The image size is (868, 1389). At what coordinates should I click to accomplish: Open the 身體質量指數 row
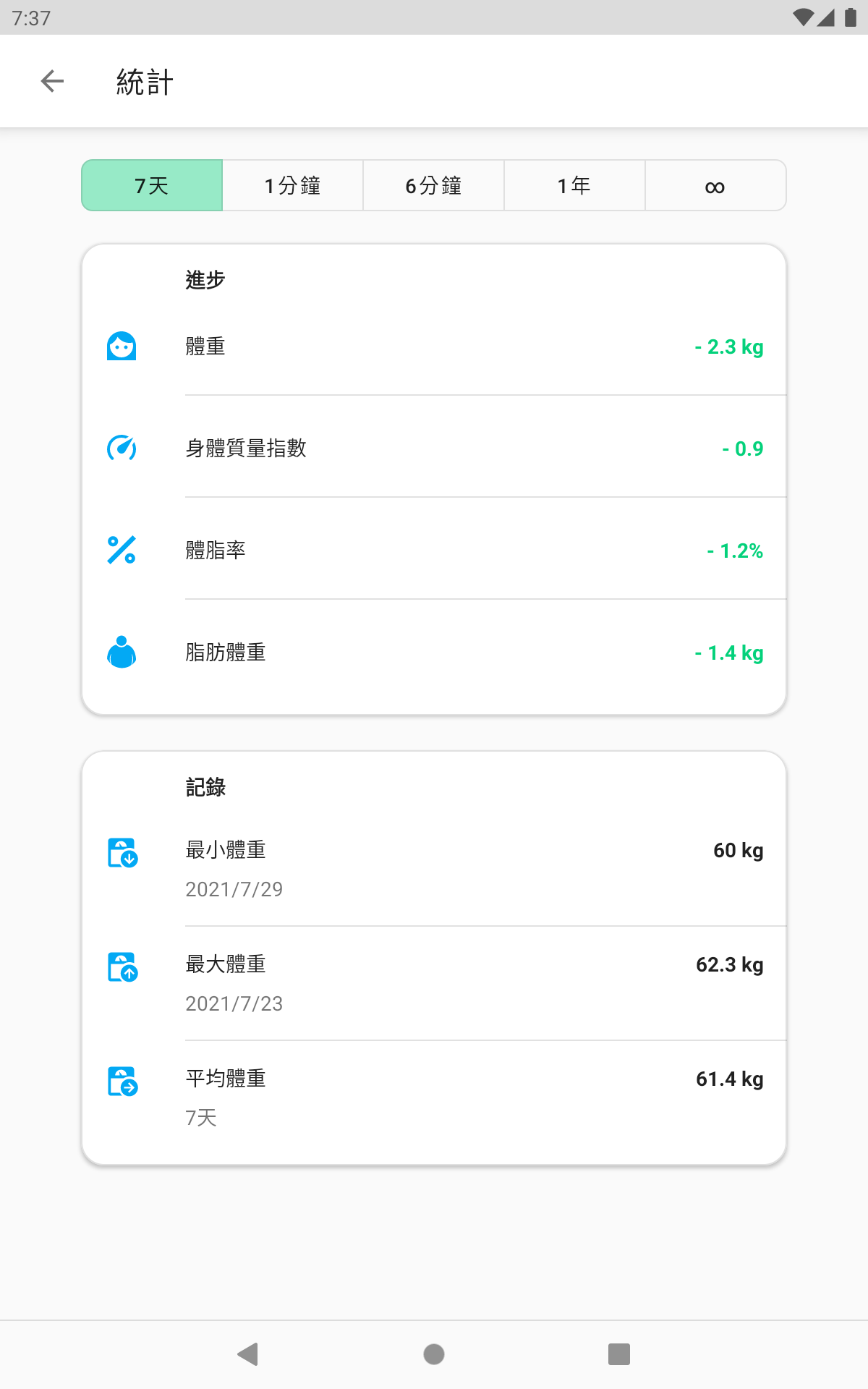tap(434, 449)
